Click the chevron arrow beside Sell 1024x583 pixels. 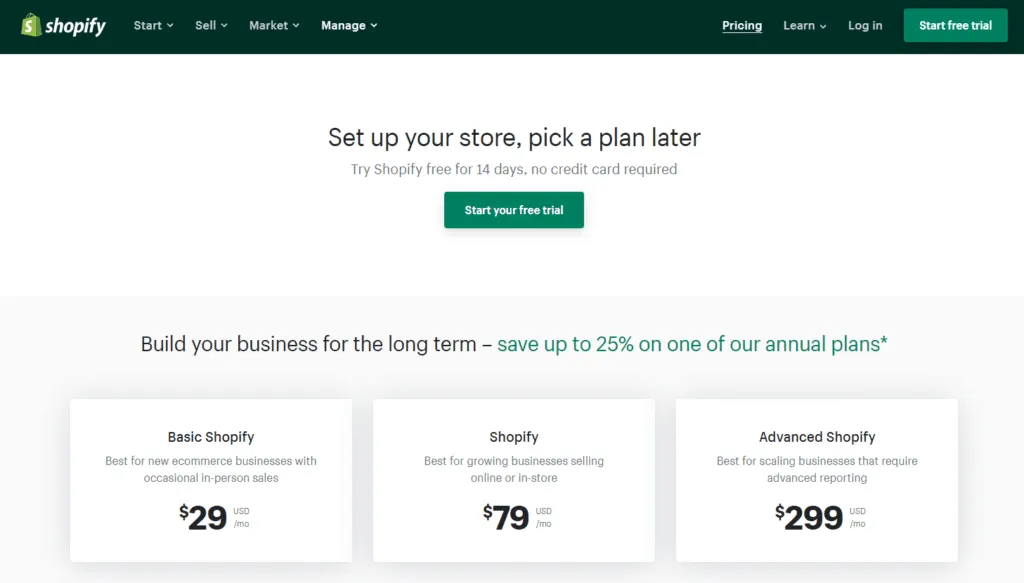pos(224,26)
